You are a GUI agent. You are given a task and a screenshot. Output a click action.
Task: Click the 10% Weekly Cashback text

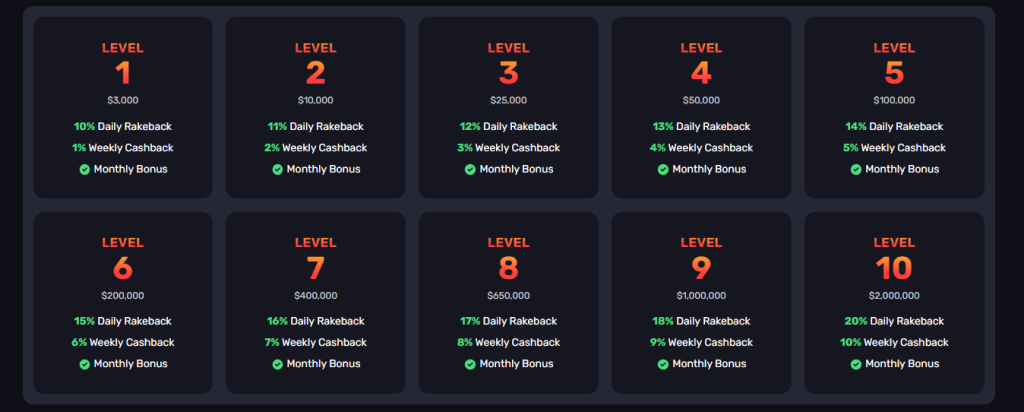894,343
